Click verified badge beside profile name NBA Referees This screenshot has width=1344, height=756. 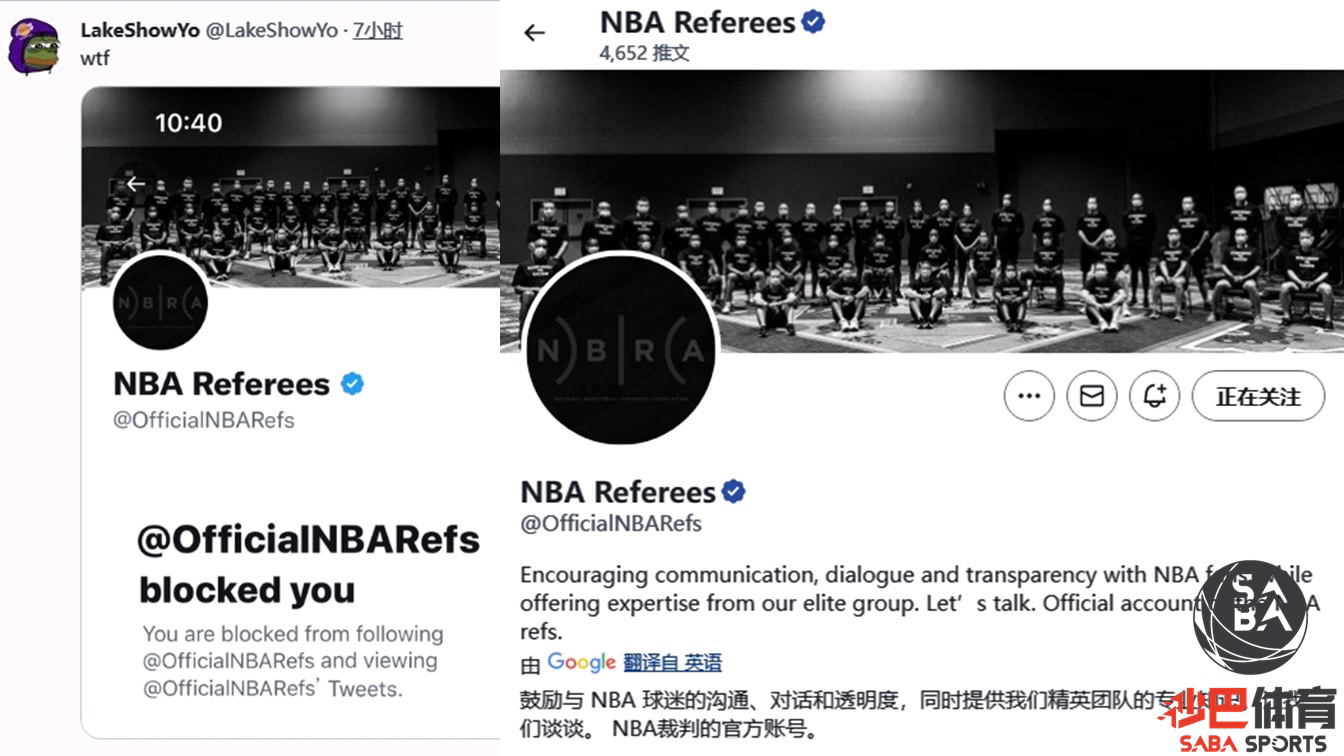(x=734, y=491)
